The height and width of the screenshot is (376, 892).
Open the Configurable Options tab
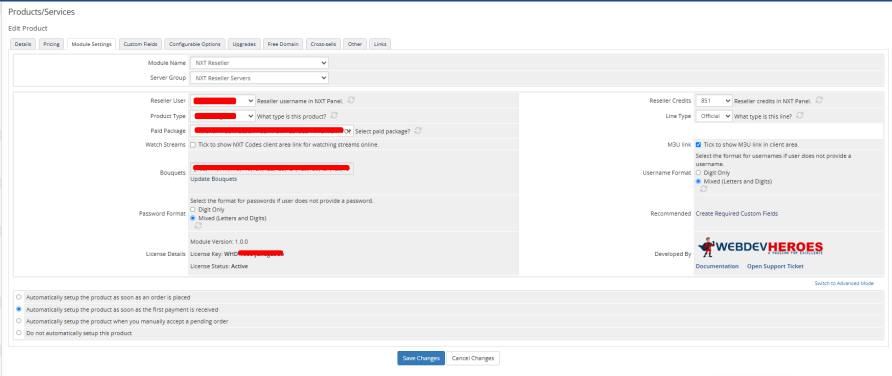(195, 44)
